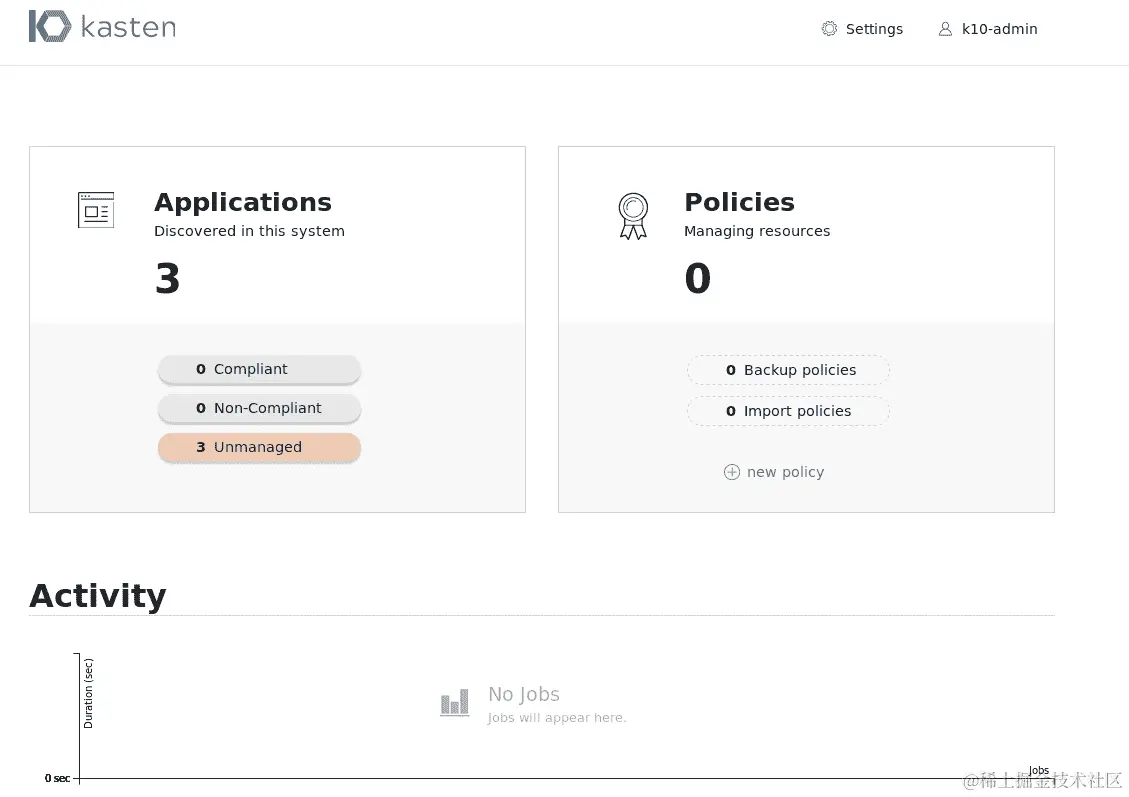View the 0 Backup policies
The image size is (1129, 797).
pyautogui.click(x=788, y=370)
